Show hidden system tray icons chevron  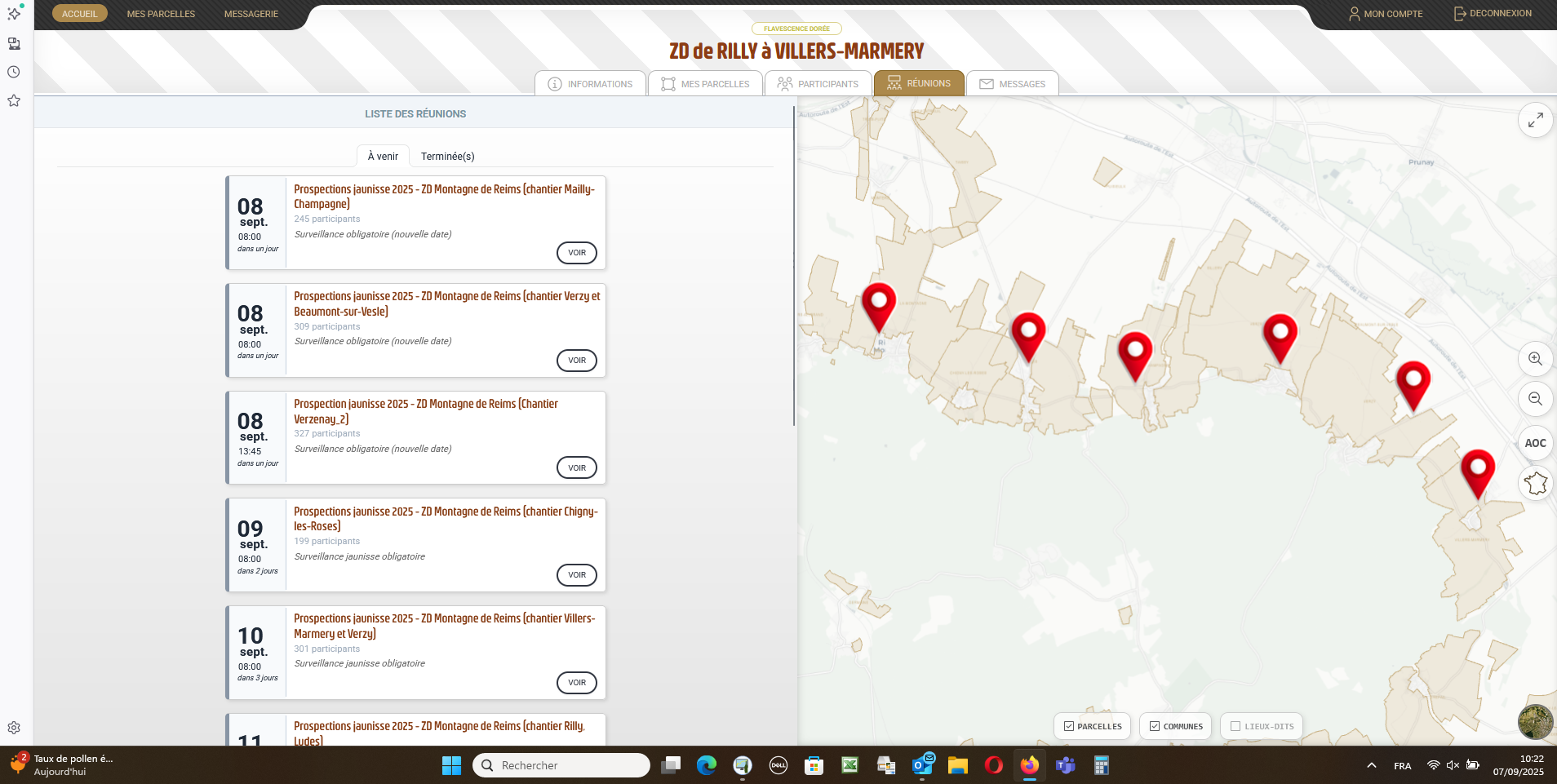pyautogui.click(x=1371, y=765)
